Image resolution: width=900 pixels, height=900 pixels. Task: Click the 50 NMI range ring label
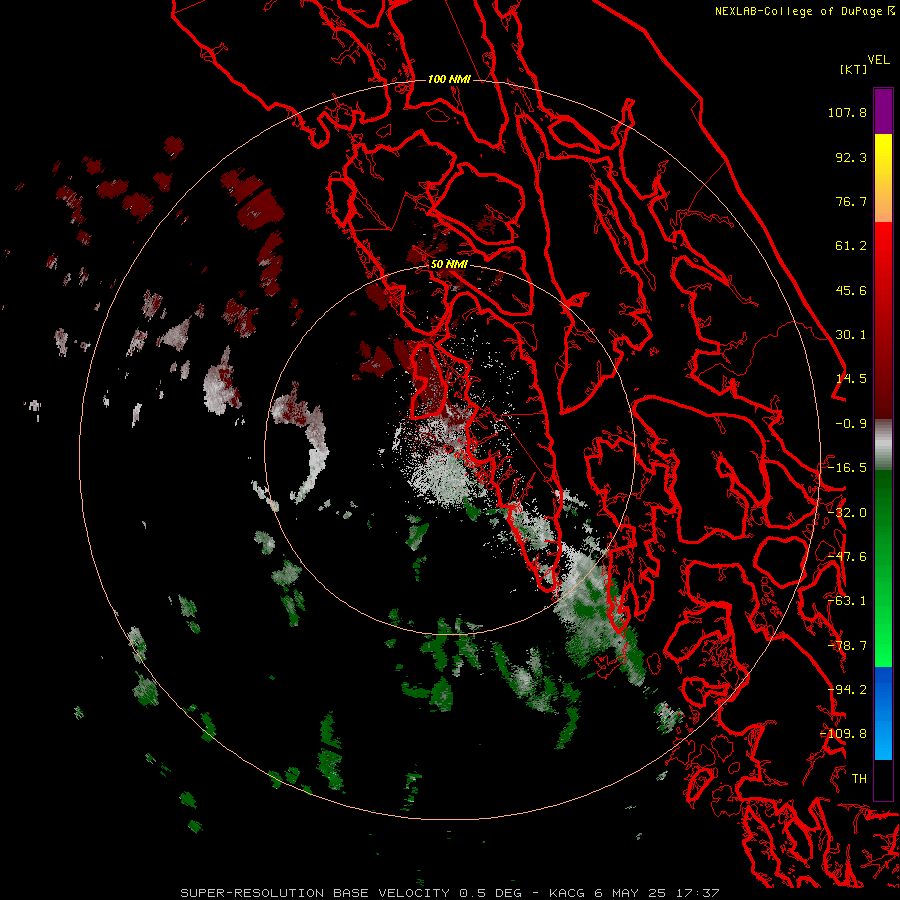(449, 264)
